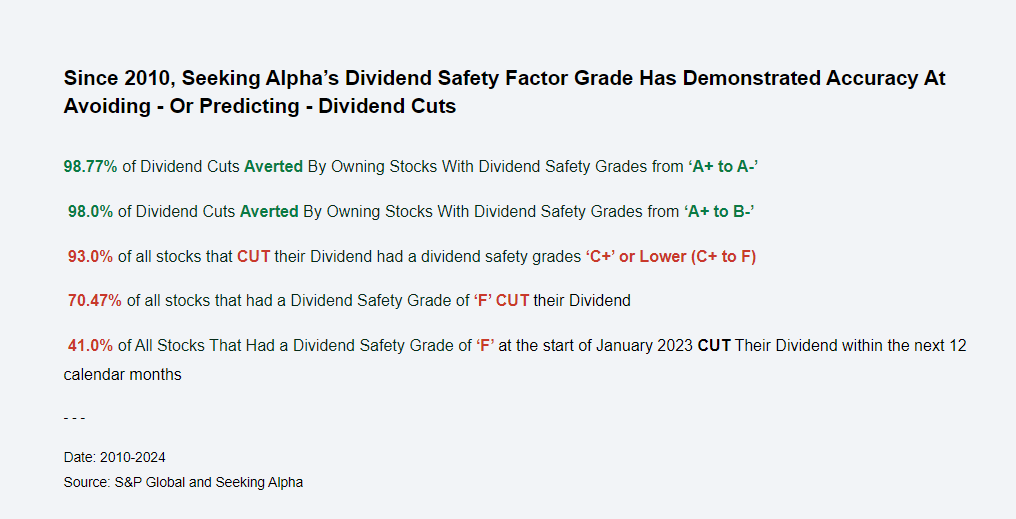The image size is (1016, 519).
Task: Click the green 'A+ to A-' grade text
Action: click(x=722, y=167)
